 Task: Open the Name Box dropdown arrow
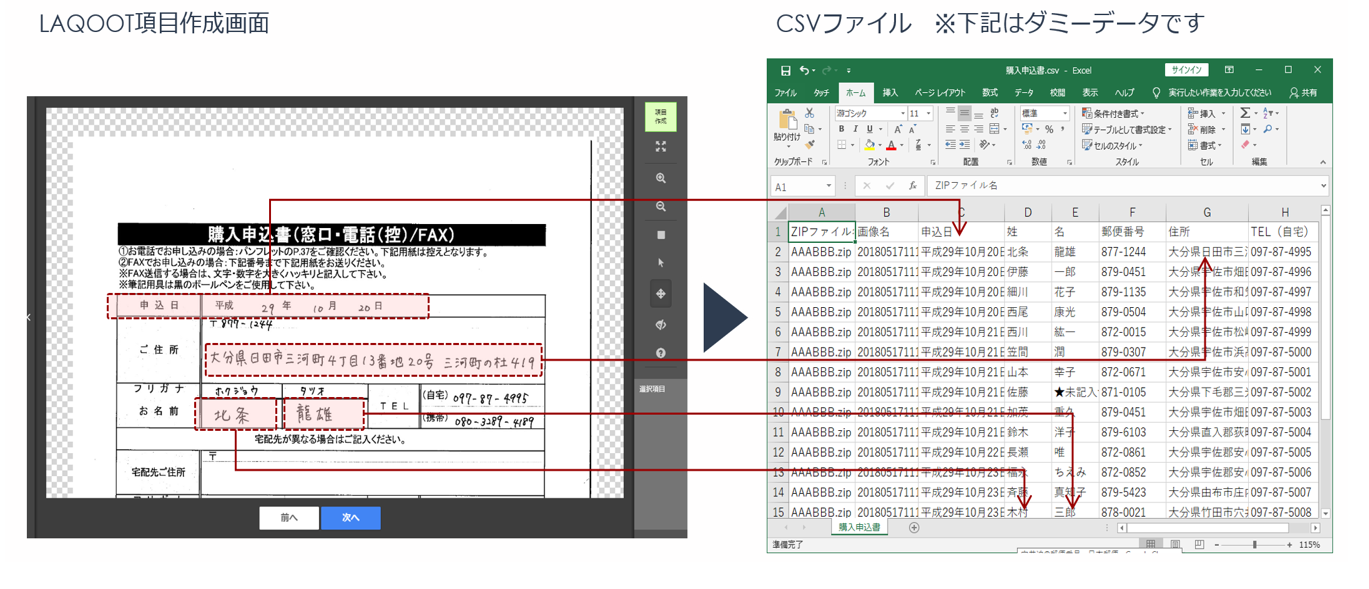[828, 186]
